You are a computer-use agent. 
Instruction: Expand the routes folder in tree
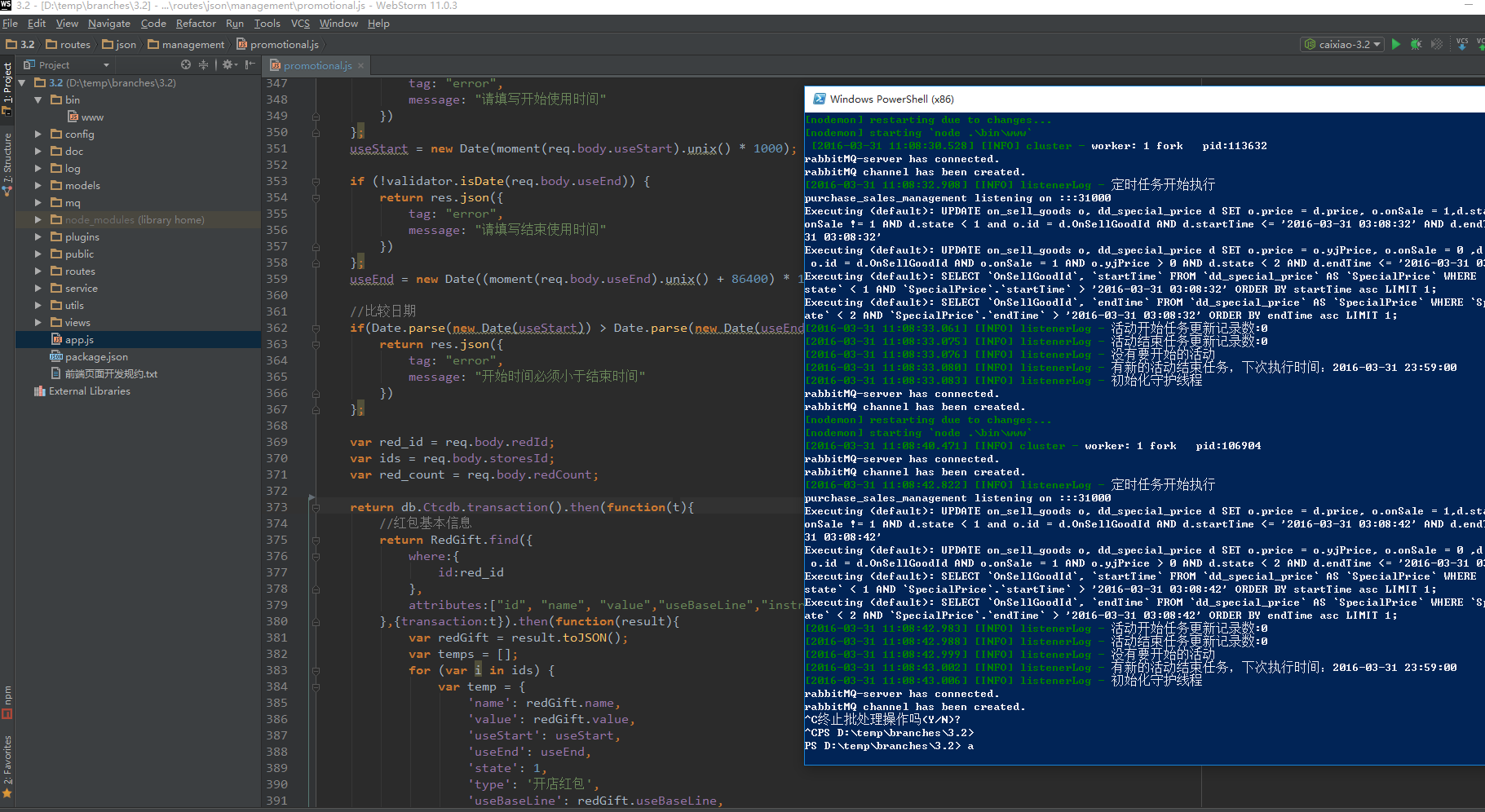click(38, 271)
